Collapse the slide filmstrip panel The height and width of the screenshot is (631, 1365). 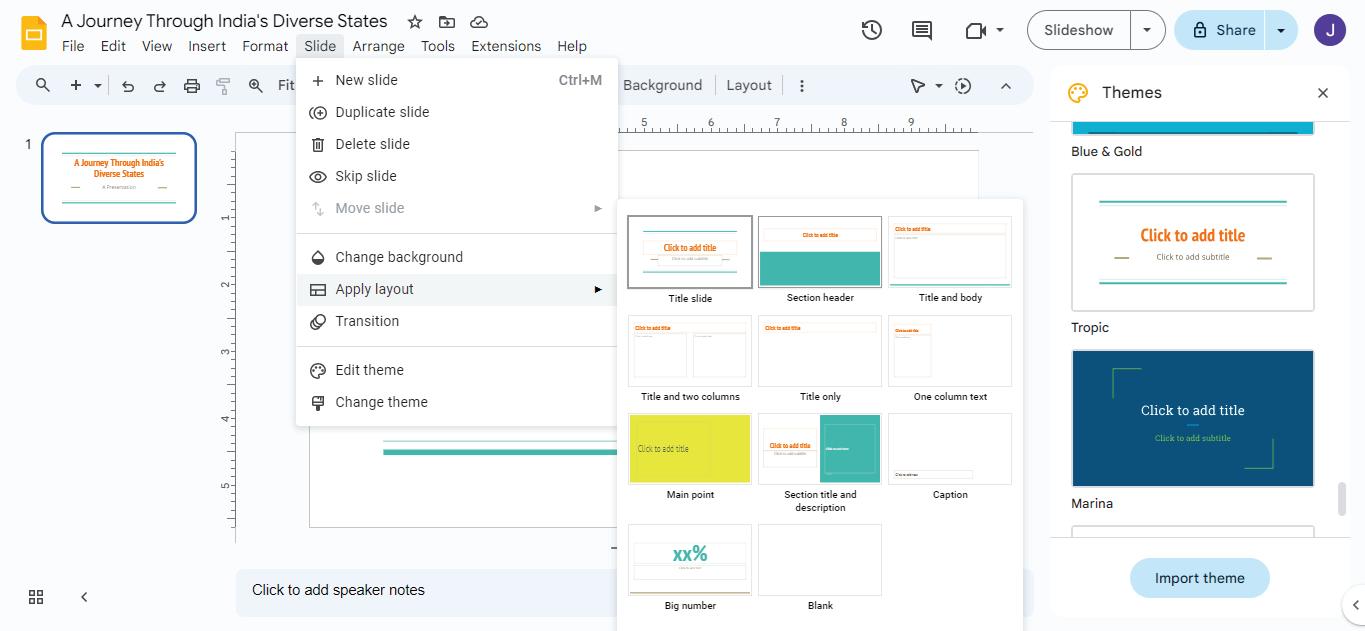pyautogui.click(x=84, y=597)
